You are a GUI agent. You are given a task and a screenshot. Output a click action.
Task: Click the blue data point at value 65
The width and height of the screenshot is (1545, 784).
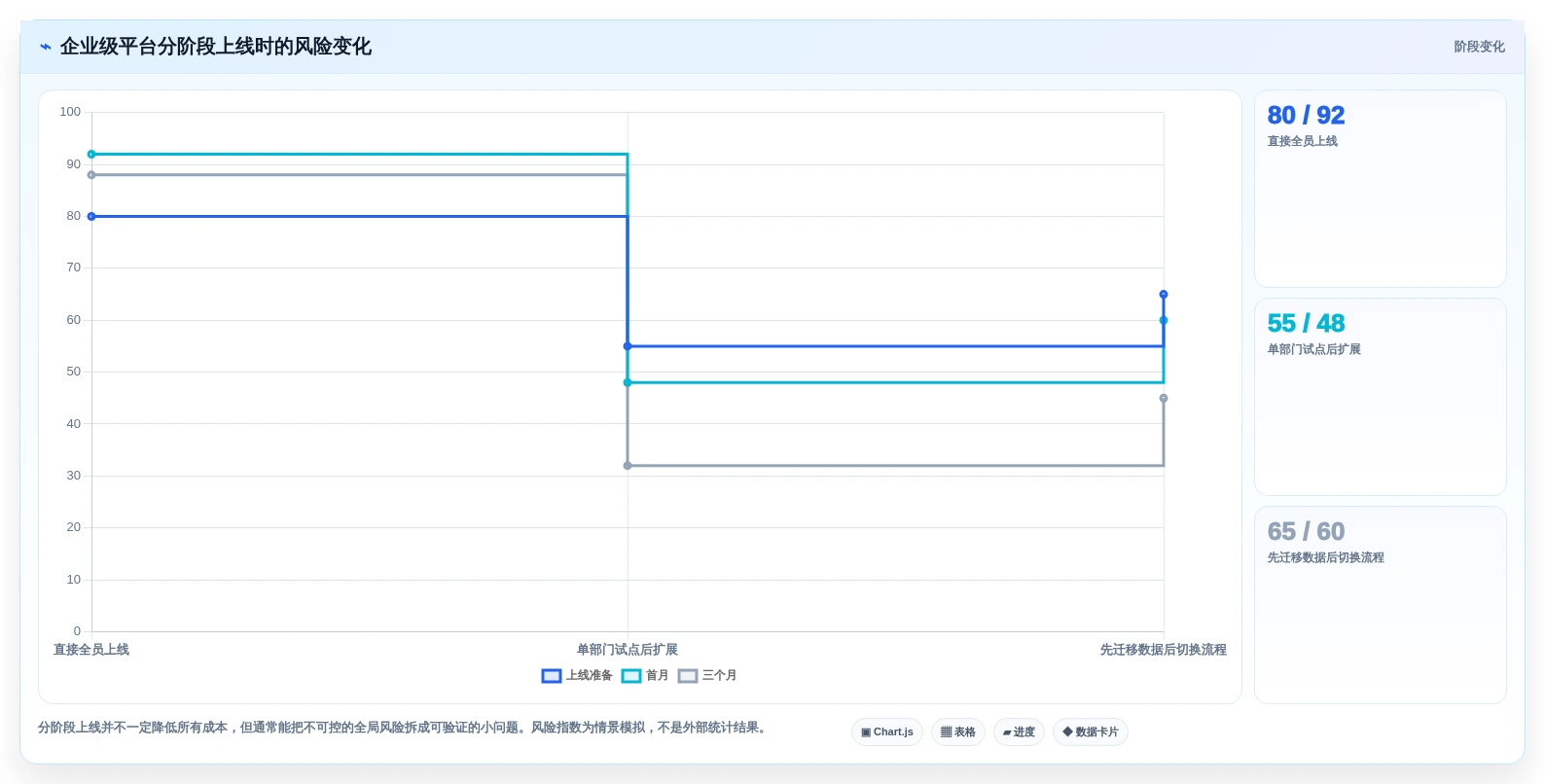(1164, 294)
